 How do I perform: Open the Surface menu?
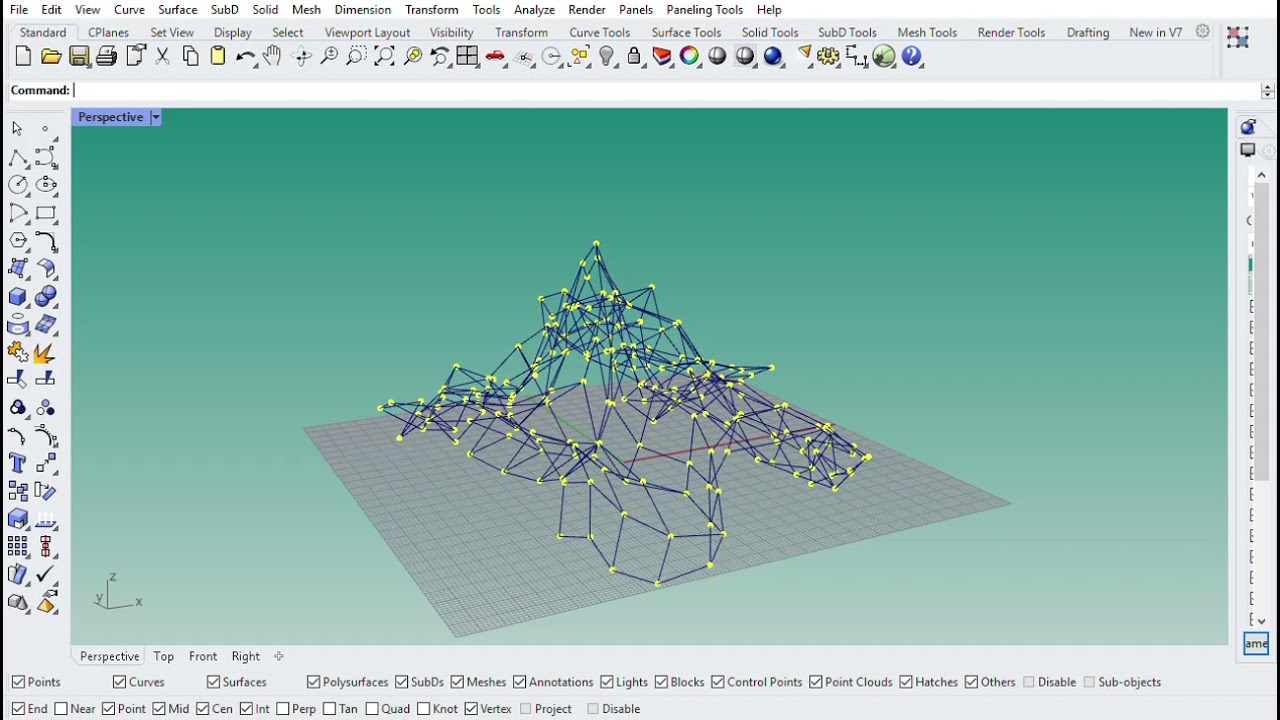177,9
